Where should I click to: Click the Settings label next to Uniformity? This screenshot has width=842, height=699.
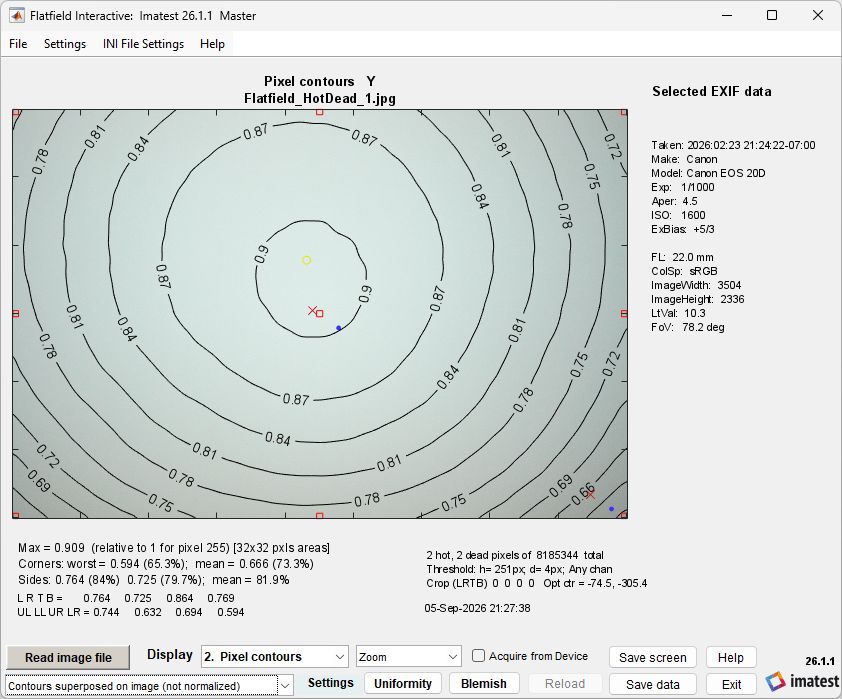[331, 682]
